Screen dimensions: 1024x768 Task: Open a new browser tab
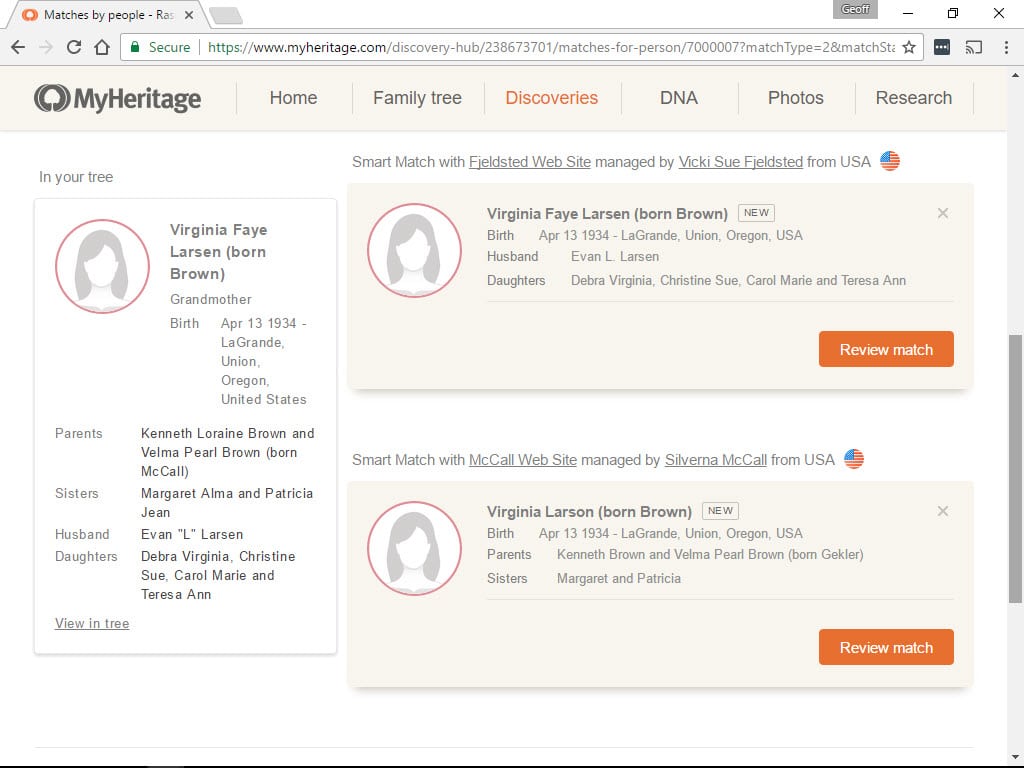point(226,15)
